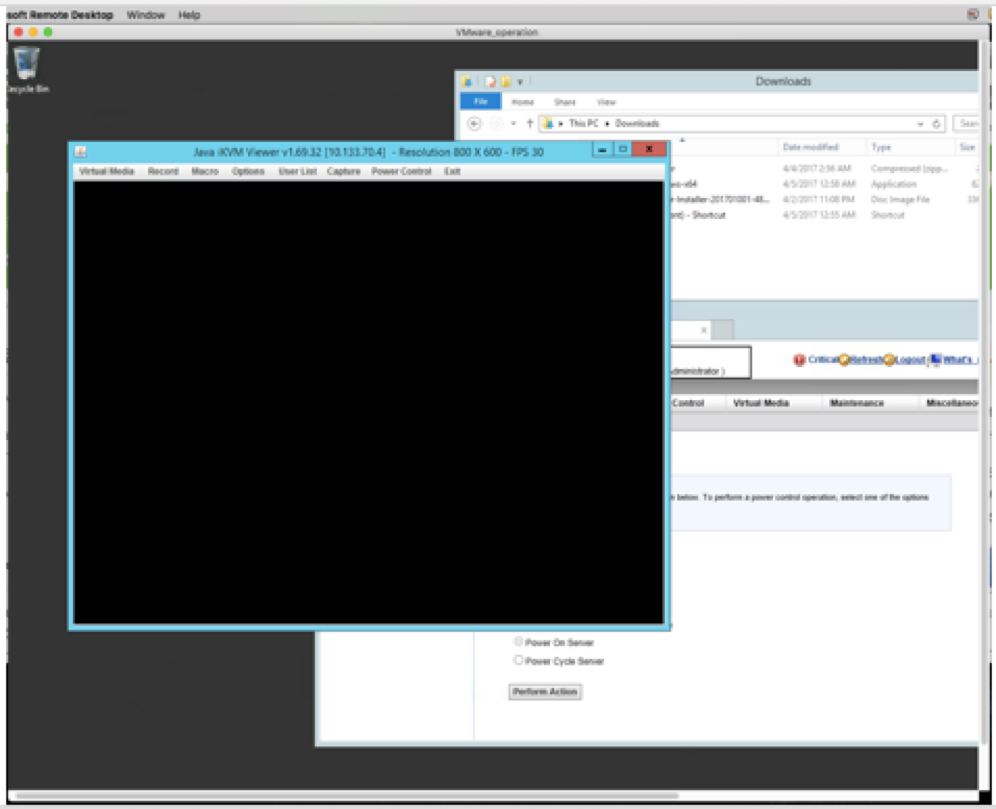
Task: Open Virtual Media menu in iKVM Viewer
Action: pos(106,171)
